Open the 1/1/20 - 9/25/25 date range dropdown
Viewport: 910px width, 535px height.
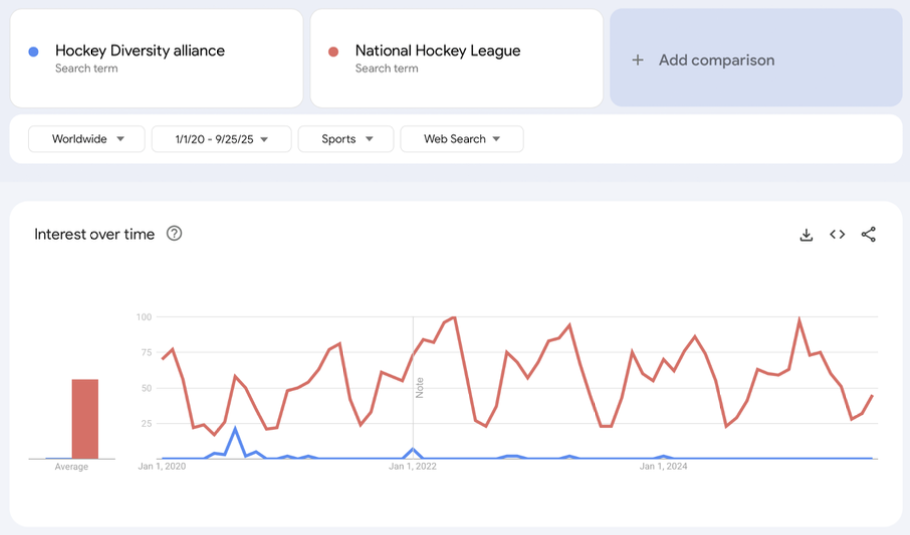pyautogui.click(x=221, y=139)
